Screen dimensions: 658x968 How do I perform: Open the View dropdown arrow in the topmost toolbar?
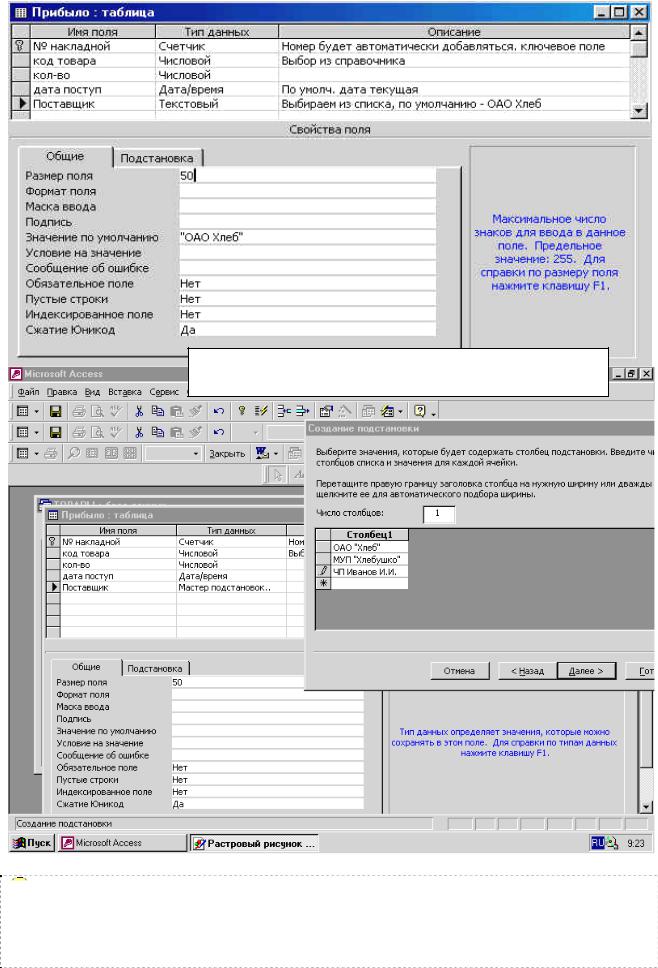(36, 411)
